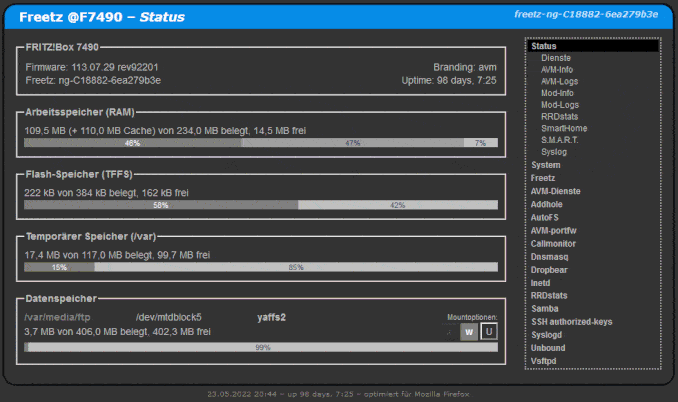This screenshot has height=402, width=678.
Task: Click the Datenspeicher 99% free bar
Action: 263,347
